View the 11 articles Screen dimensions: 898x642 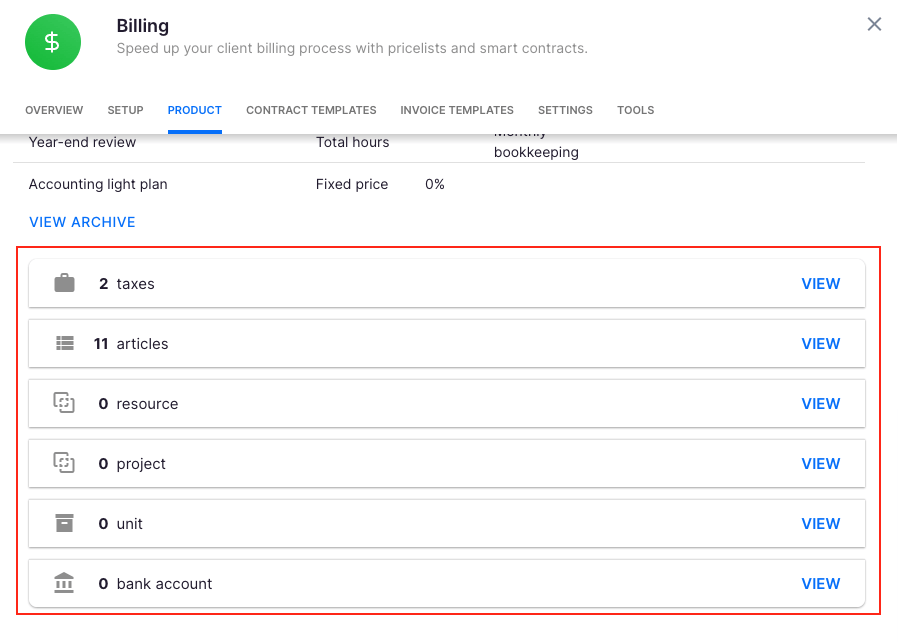[x=821, y=344]
